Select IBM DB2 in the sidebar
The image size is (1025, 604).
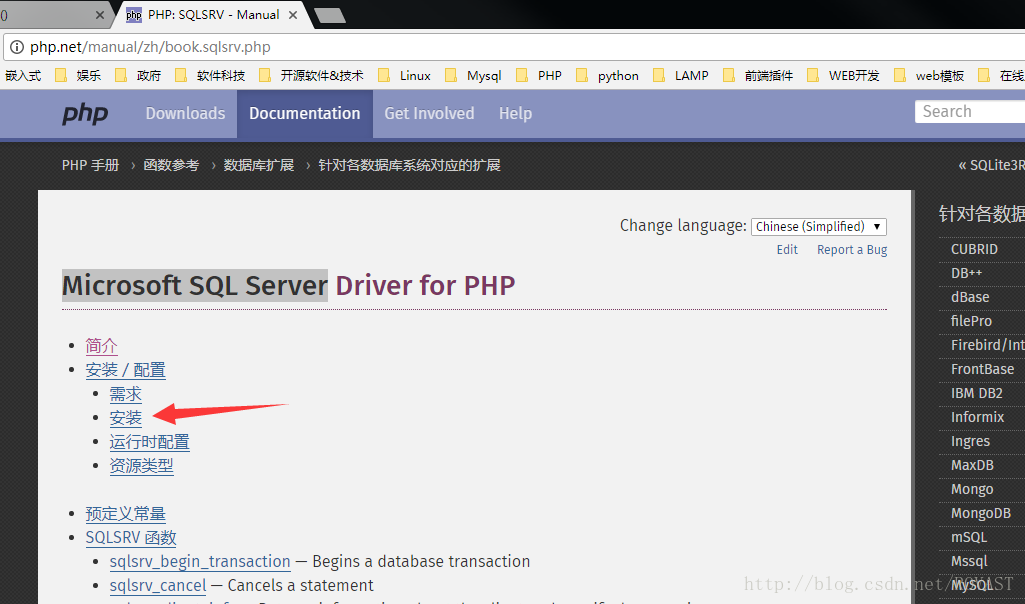tap(977, 394)
